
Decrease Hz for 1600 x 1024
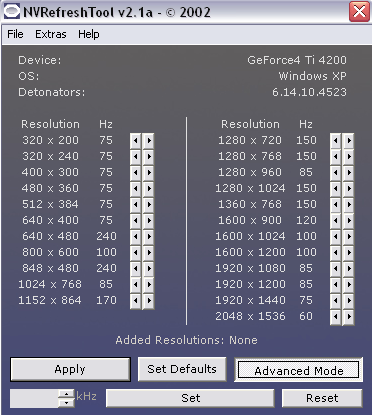click(x=335, y=237)
